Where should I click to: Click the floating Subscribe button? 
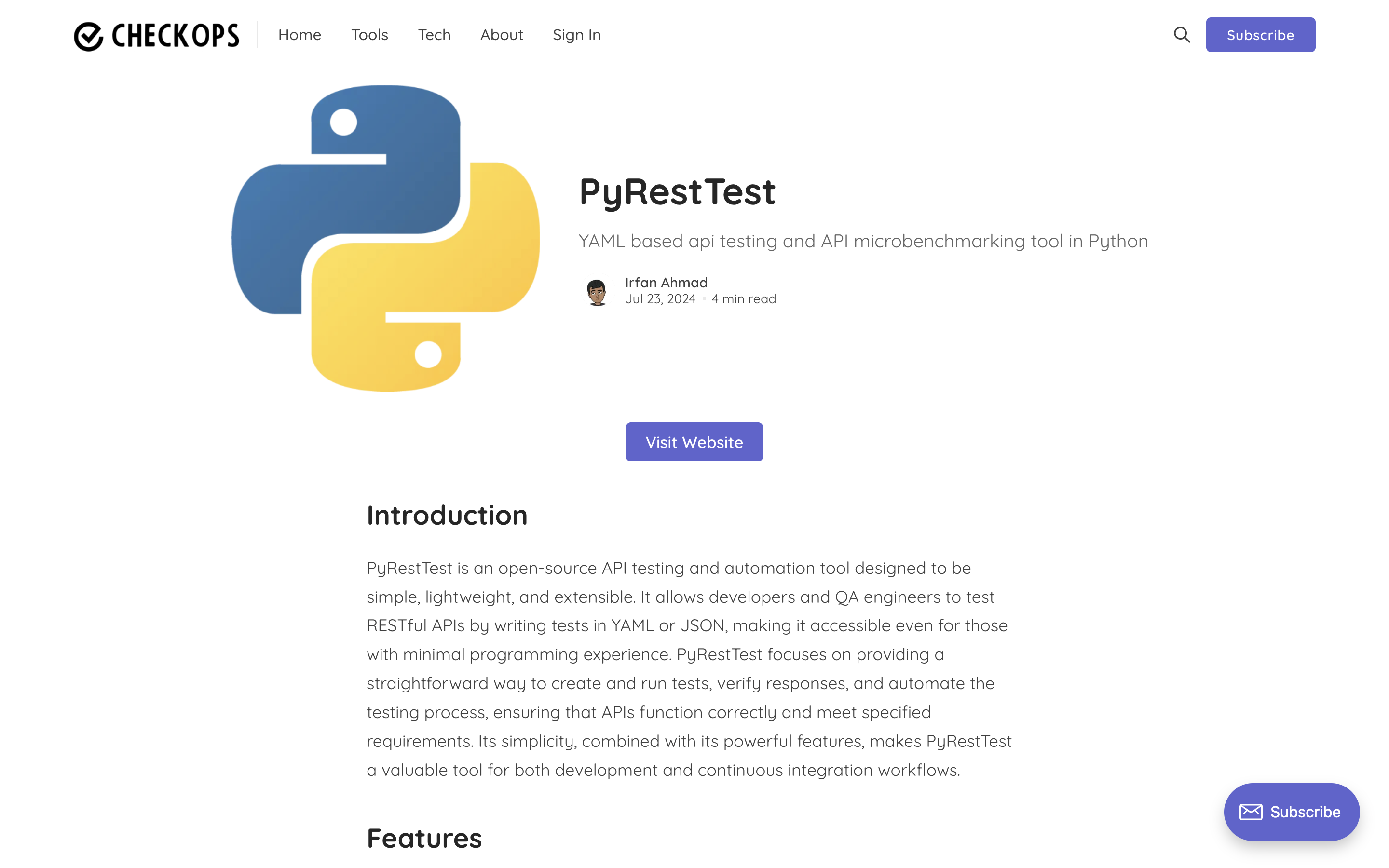[1291, 812]
